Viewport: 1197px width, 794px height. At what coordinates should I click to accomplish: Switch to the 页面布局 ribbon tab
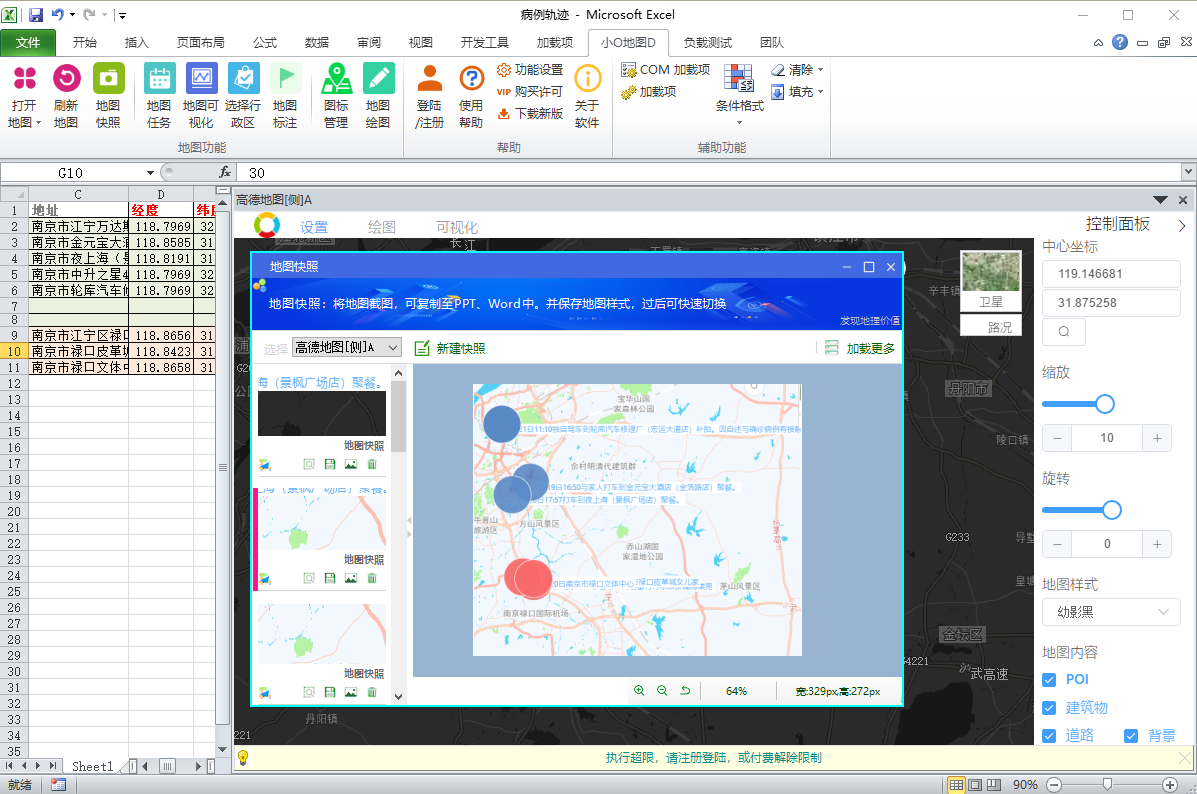[201, 43]
